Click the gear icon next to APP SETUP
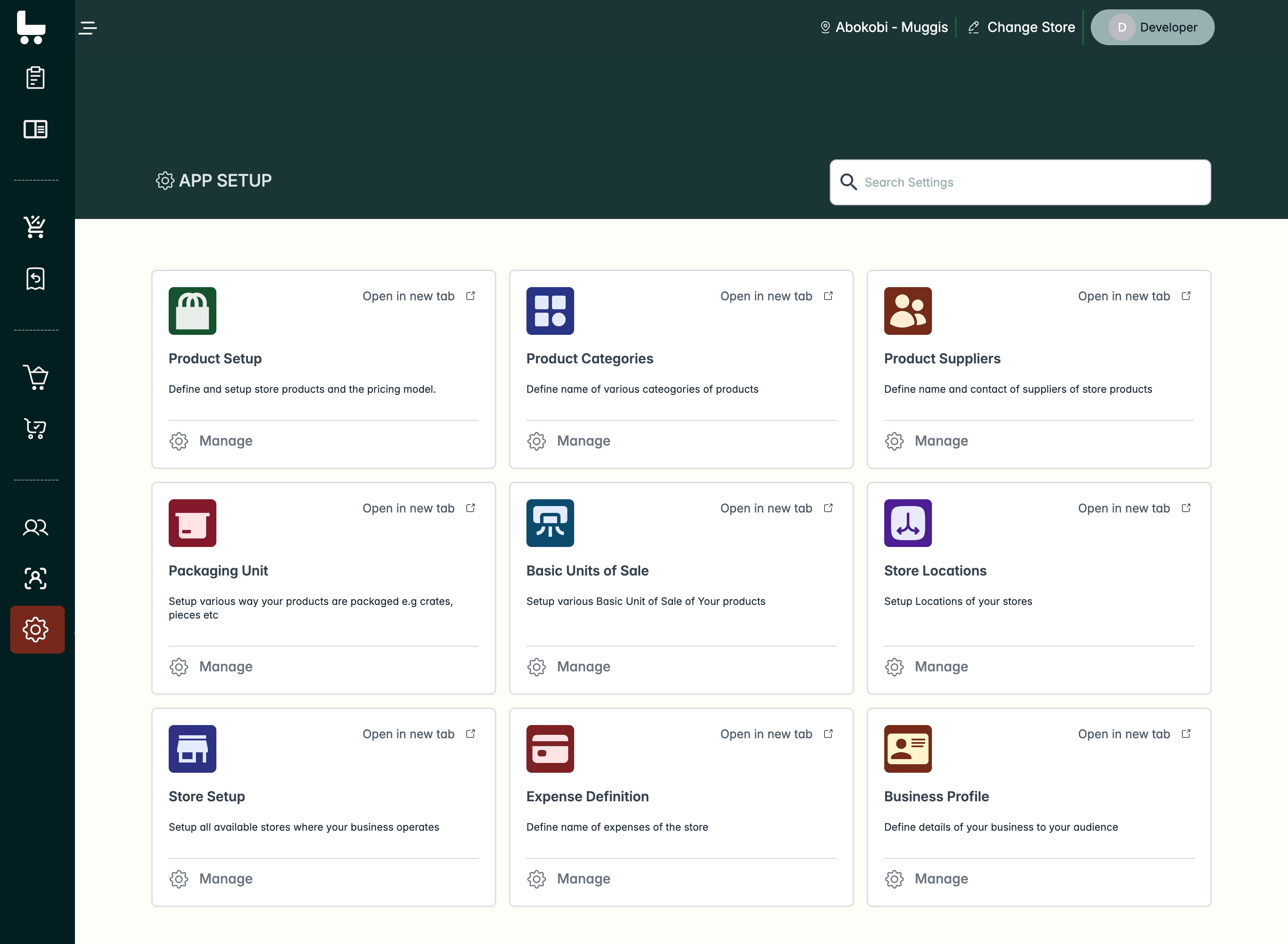1288x944 pixels. tap(164, 181)
